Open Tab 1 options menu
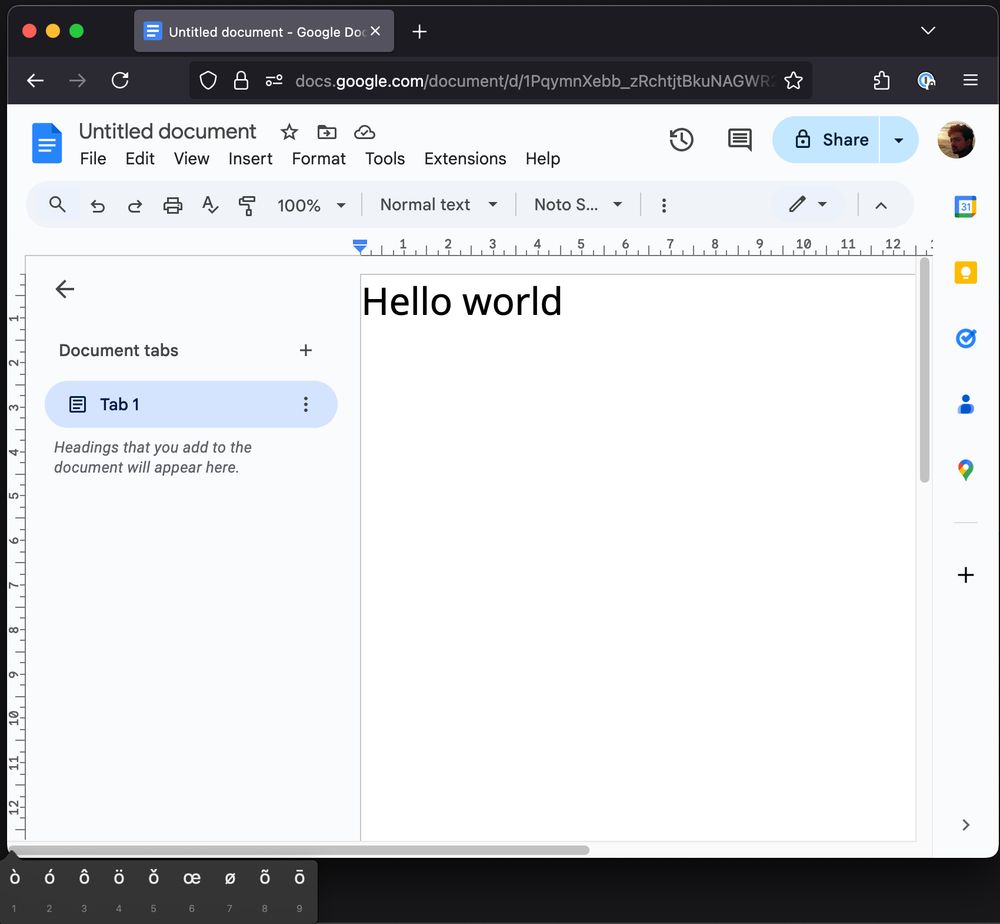This screenshot has height=924, width=1000. pos(305,404)
